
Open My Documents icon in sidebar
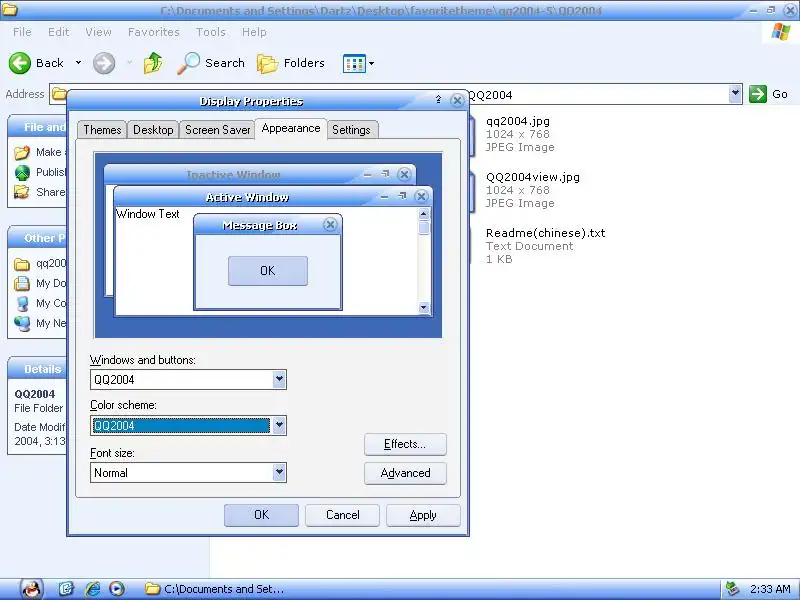(x=21, y=283)
